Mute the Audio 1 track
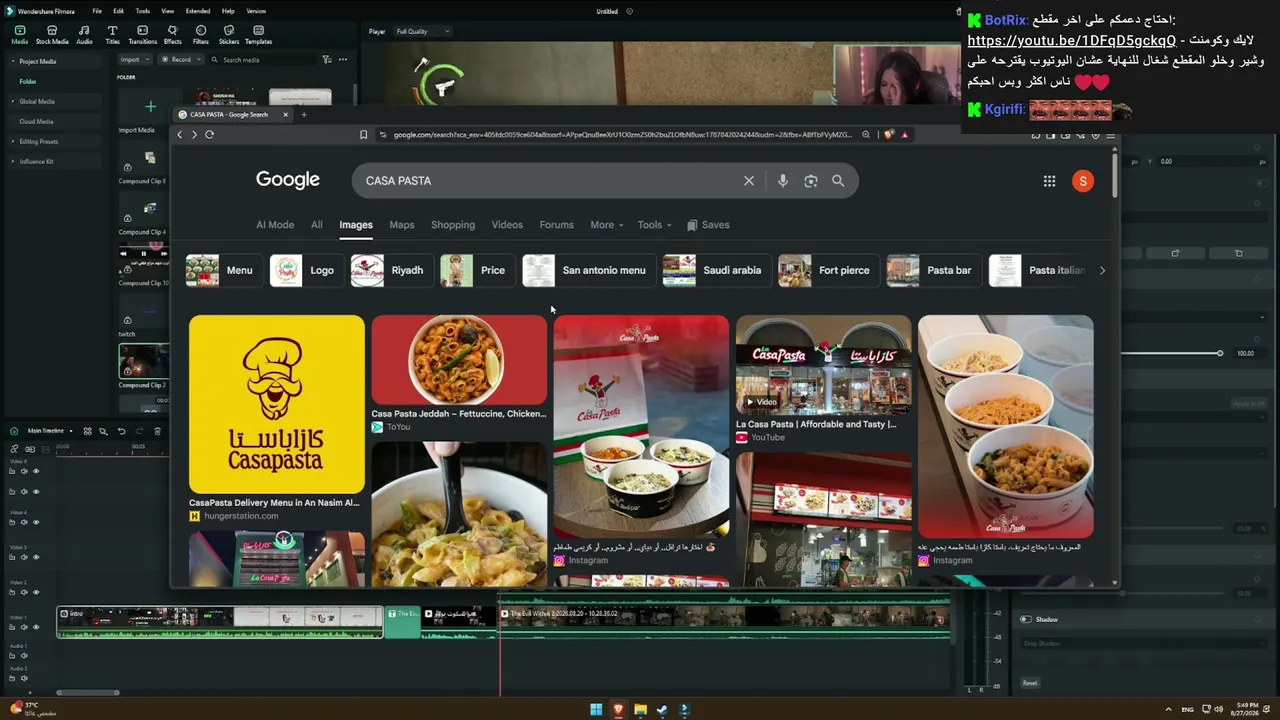 click(x=24, y=655)
